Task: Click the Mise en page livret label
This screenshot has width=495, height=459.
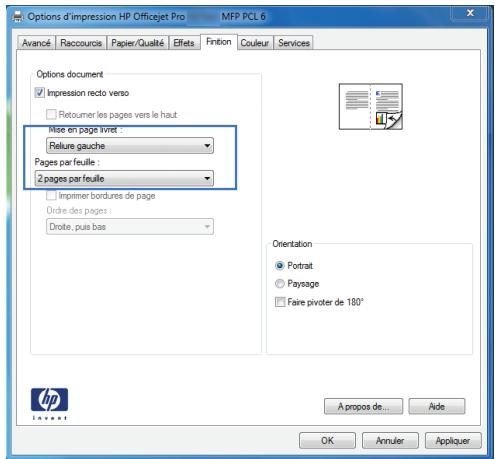Action: click(x=85, y=130)
